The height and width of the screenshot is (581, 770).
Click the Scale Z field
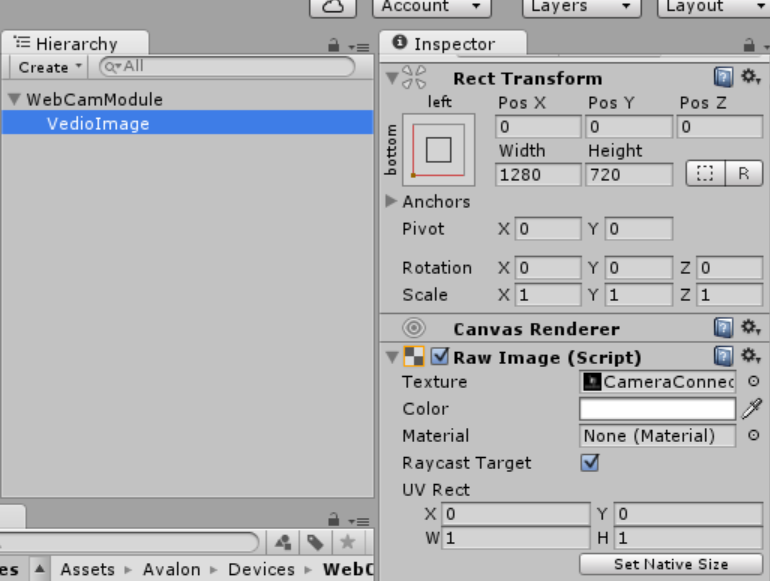click(729, 295)
